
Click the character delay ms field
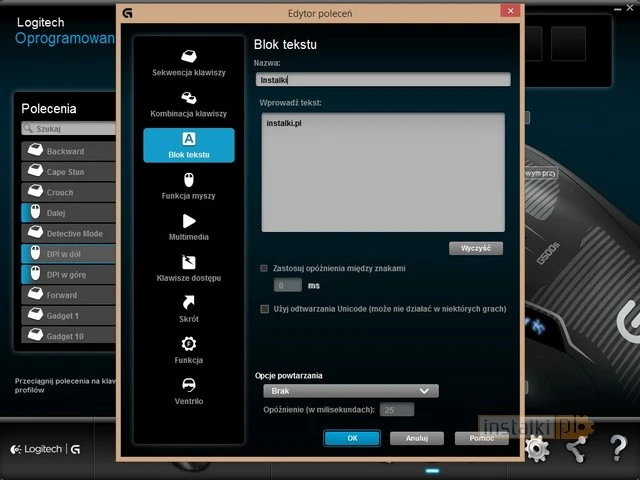(288, 285)
